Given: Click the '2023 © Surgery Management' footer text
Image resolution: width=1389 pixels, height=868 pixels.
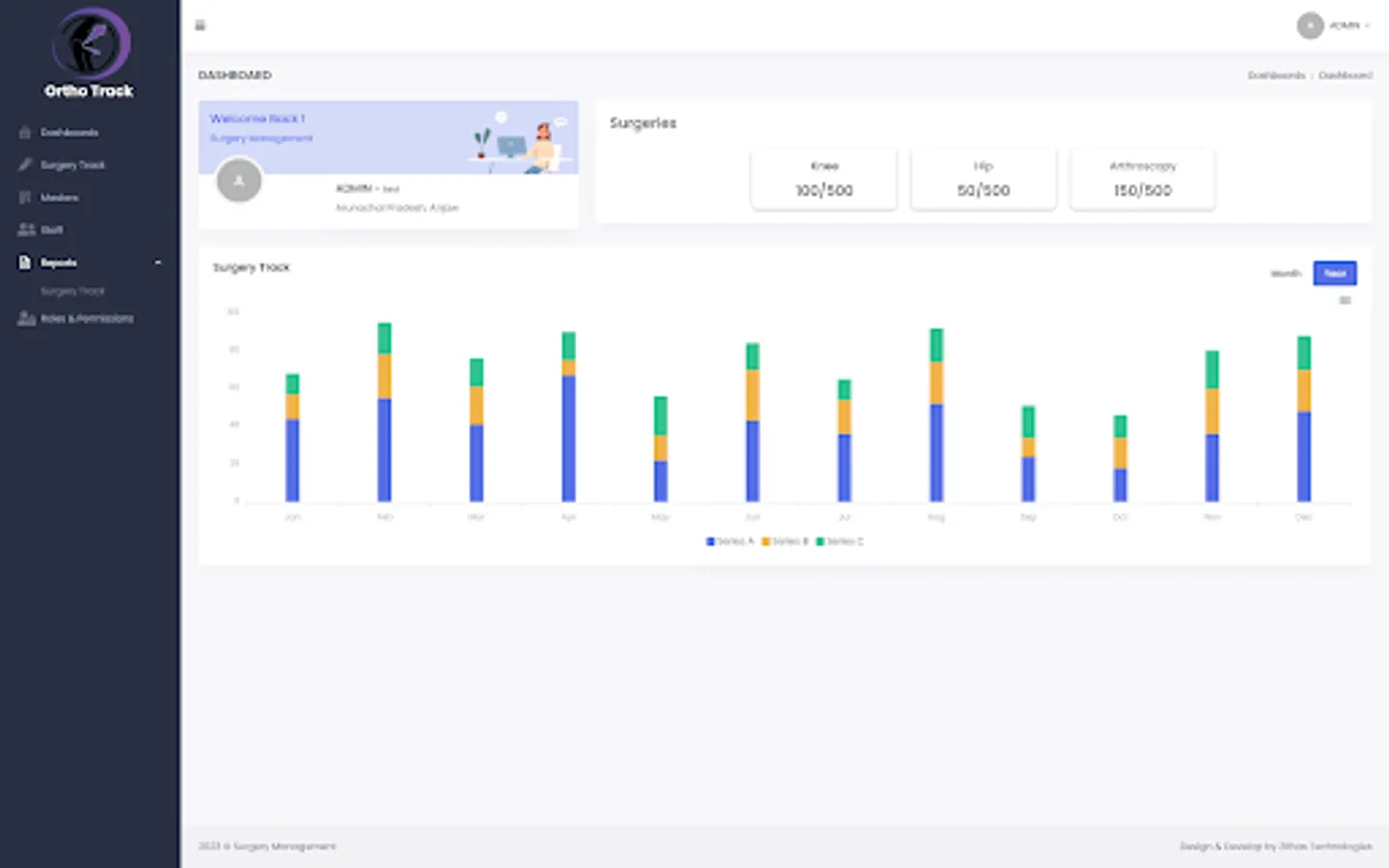Looking at the screenshot, I should (267, 846).
